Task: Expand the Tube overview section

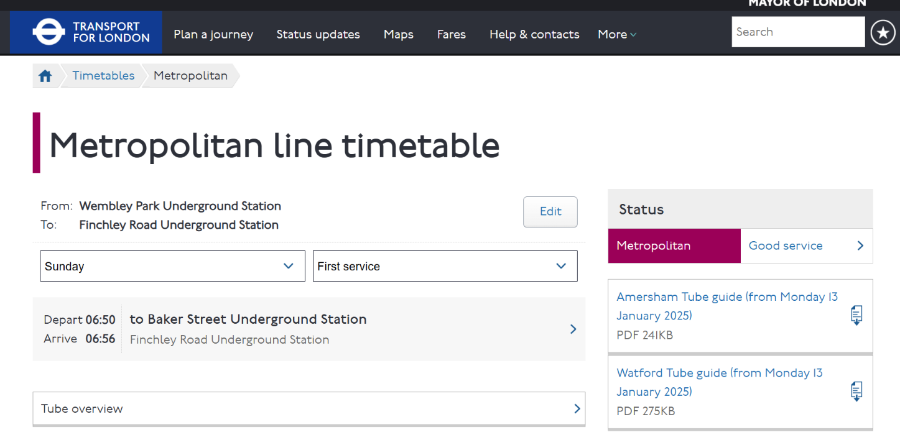Action: click(309, 409)
